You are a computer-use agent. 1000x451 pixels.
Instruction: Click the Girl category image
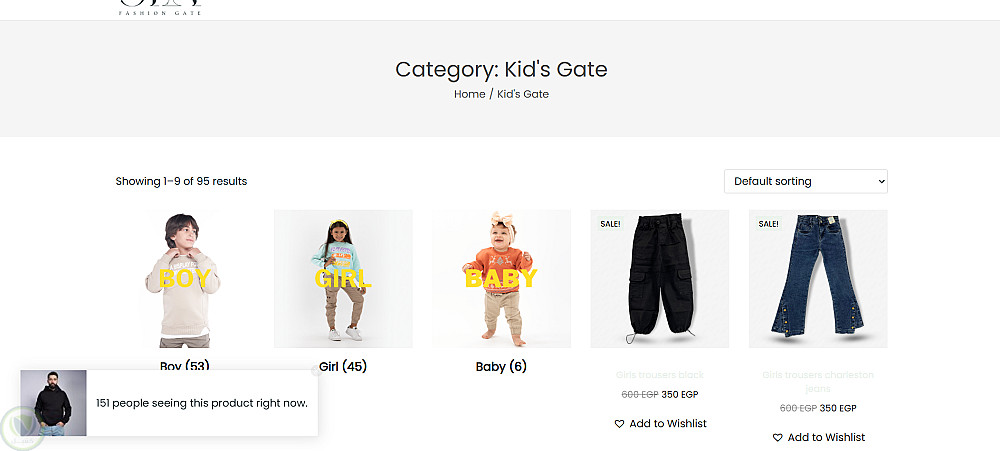[342, 279]
